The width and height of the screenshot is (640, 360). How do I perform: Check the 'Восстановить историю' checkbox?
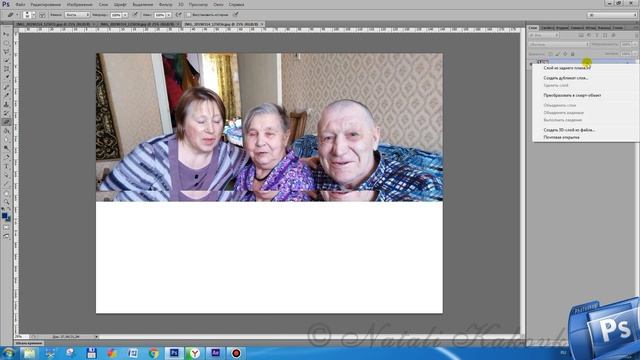pyautogui.click(x=189, y=15)
